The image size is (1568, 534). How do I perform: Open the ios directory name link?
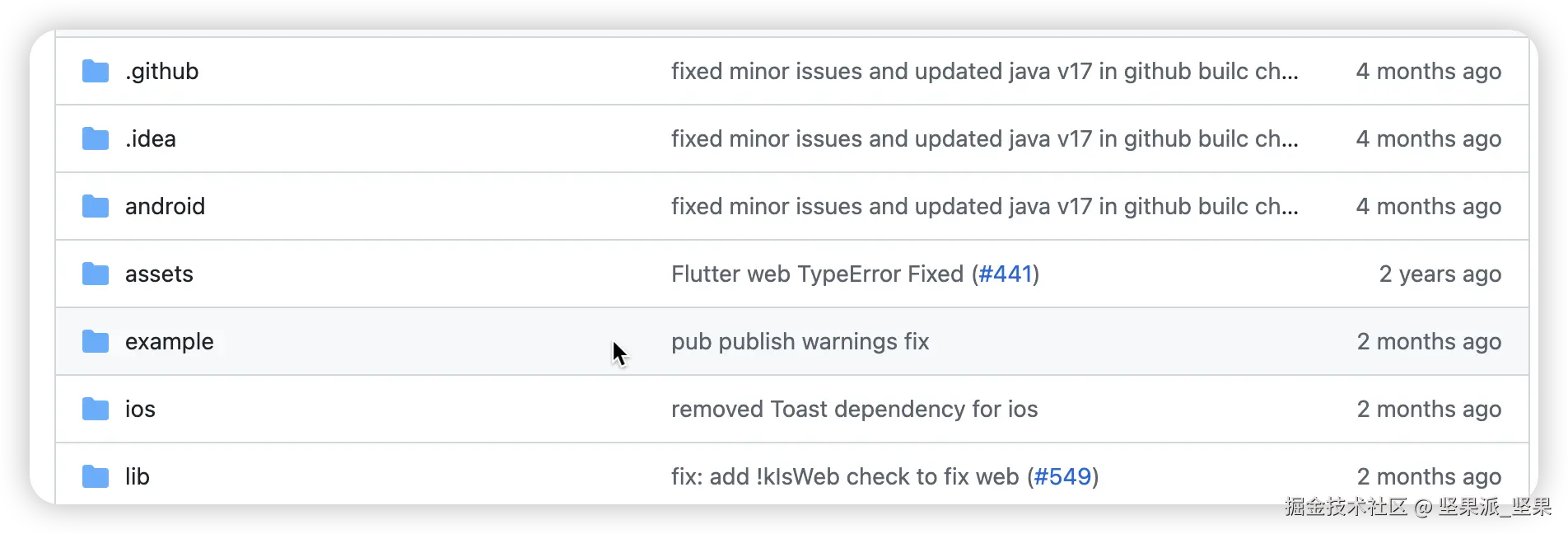[x=140, y=410]
